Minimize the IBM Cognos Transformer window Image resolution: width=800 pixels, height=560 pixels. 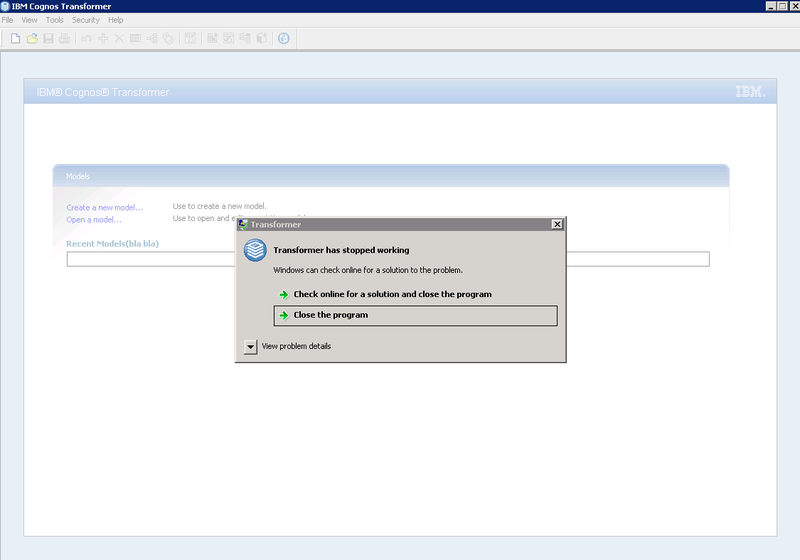771,6
